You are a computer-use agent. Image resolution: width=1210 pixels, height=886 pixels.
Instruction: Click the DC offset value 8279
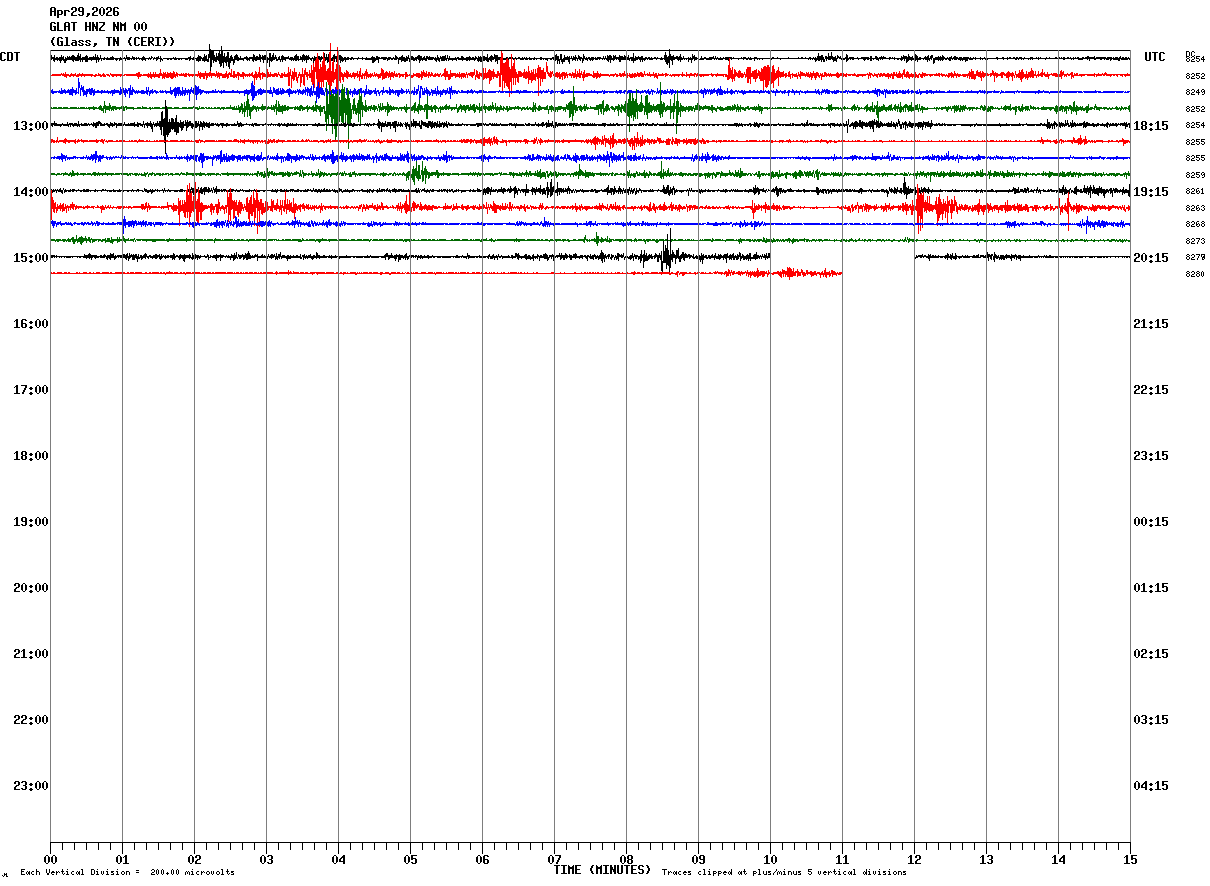click(x=1195, y=257)
